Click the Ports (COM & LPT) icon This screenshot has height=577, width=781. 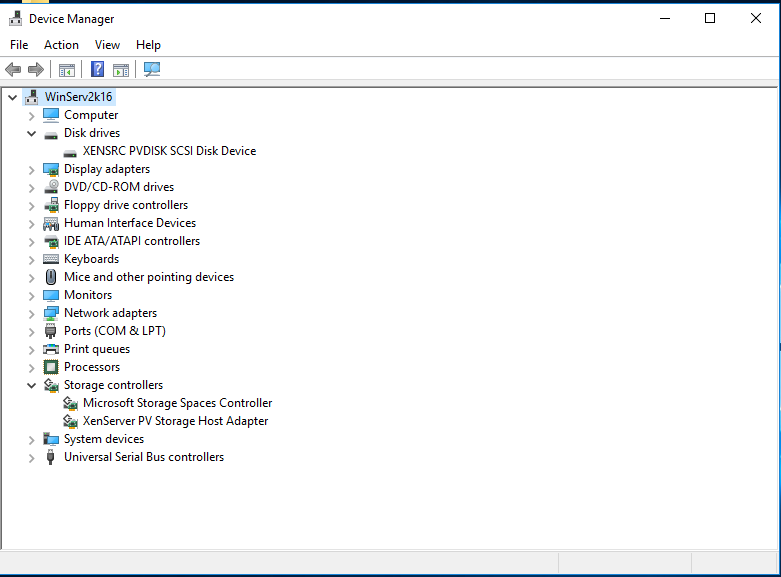pyautogui.click(x=50, y=331)
